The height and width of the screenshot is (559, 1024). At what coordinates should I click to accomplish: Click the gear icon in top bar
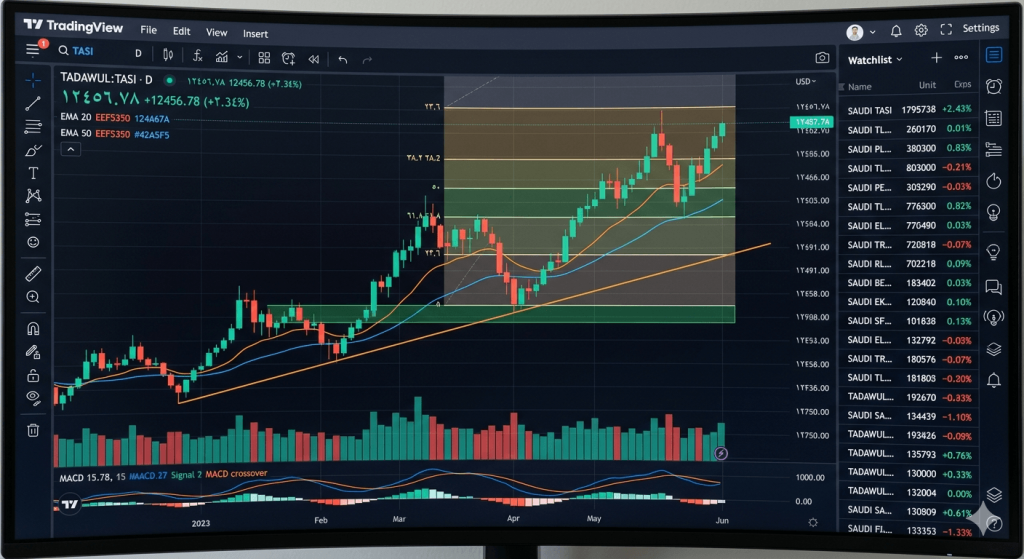[921, 30]
